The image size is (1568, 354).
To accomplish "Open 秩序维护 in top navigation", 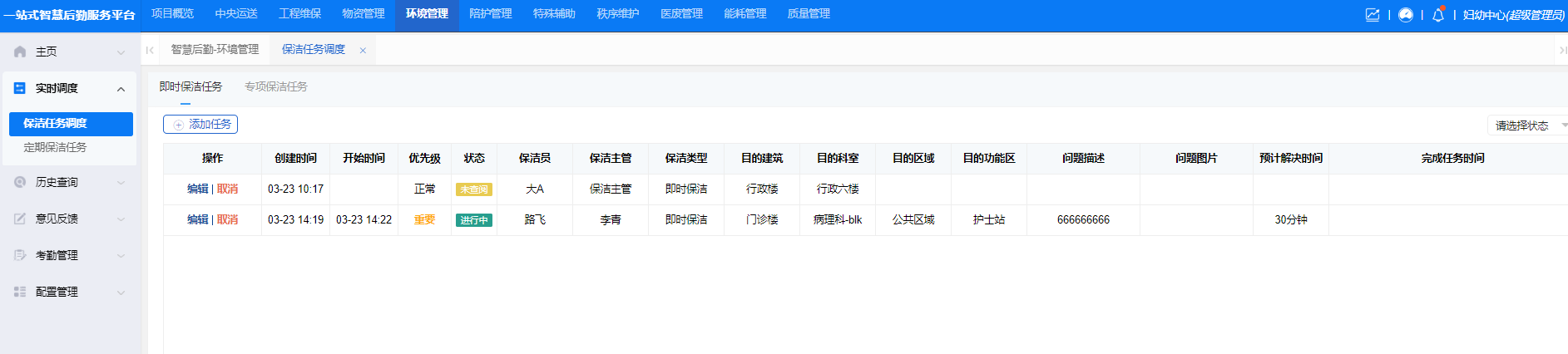I will 618,13.
